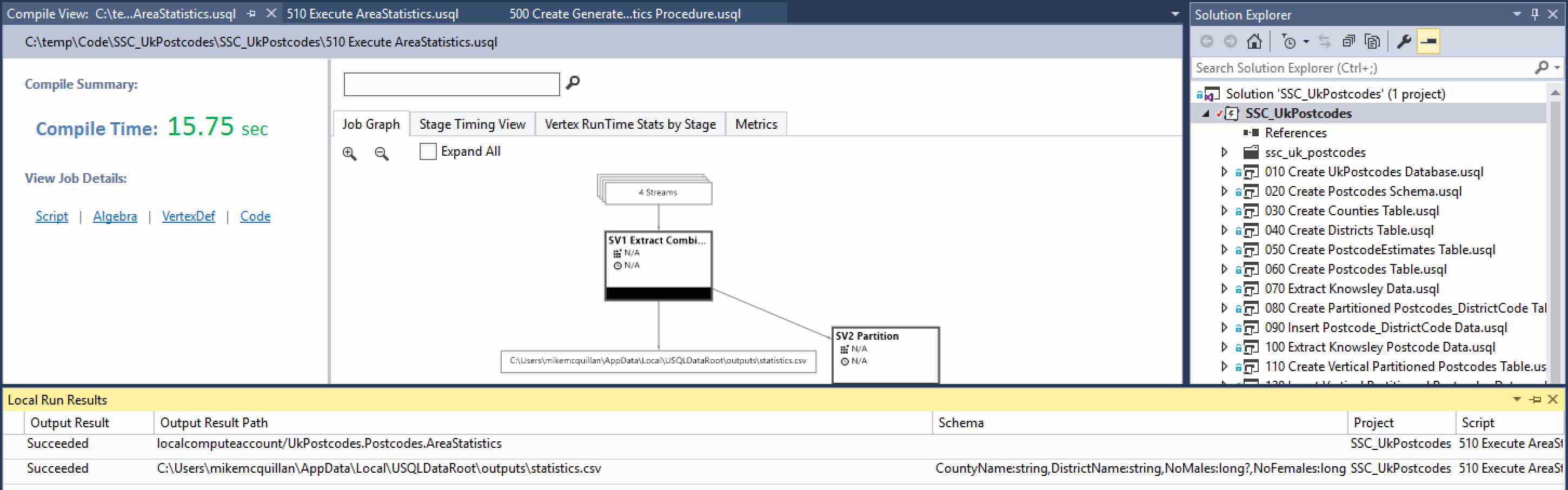This screenshot has height=490, width=1568.
Task: Click the Home icon in Solution Explorer
Action: (1254, 42)
